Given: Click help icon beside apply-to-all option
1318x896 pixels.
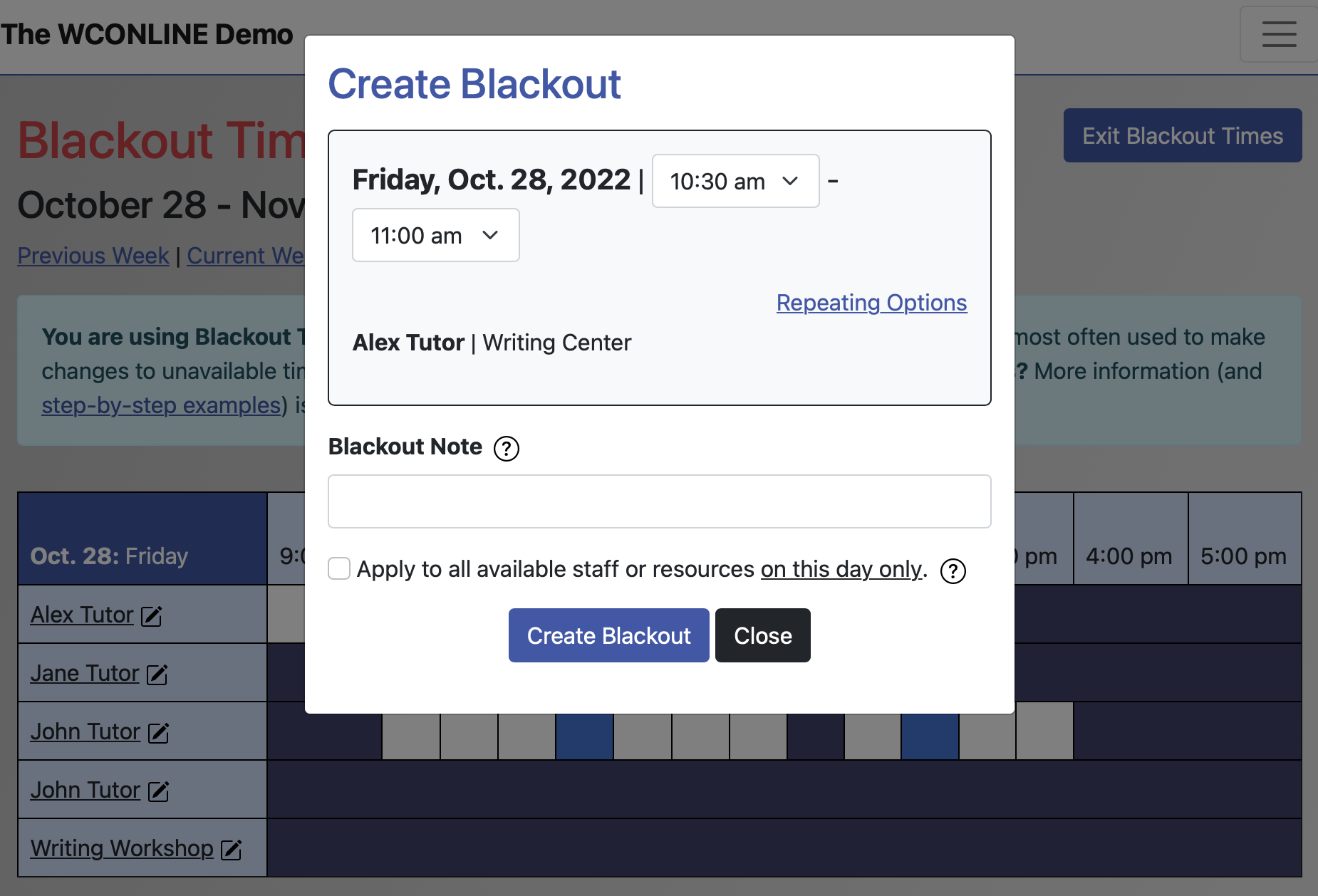Looking at the screenshot, I should [x=953, y=571].
